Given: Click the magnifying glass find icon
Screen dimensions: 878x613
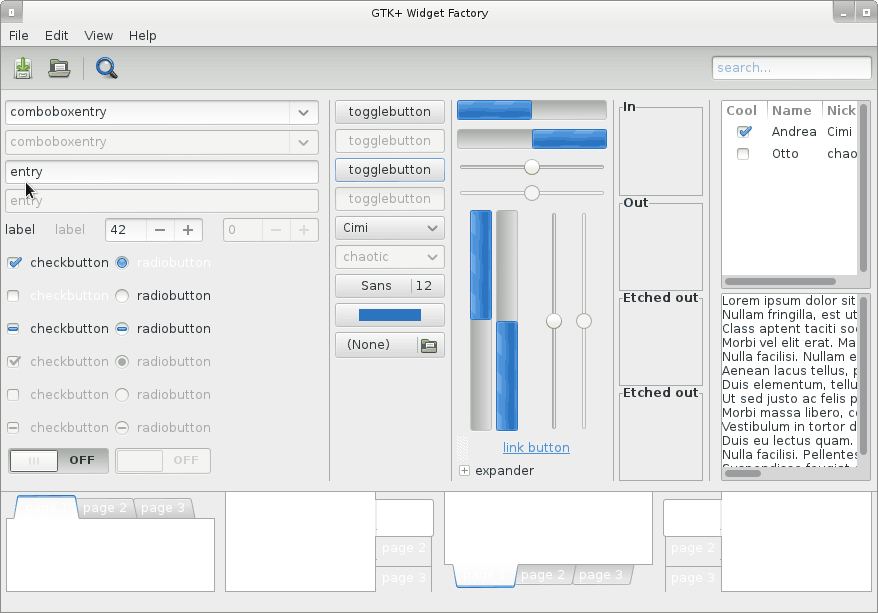Looking at the screenshot, I should [106, 68].
